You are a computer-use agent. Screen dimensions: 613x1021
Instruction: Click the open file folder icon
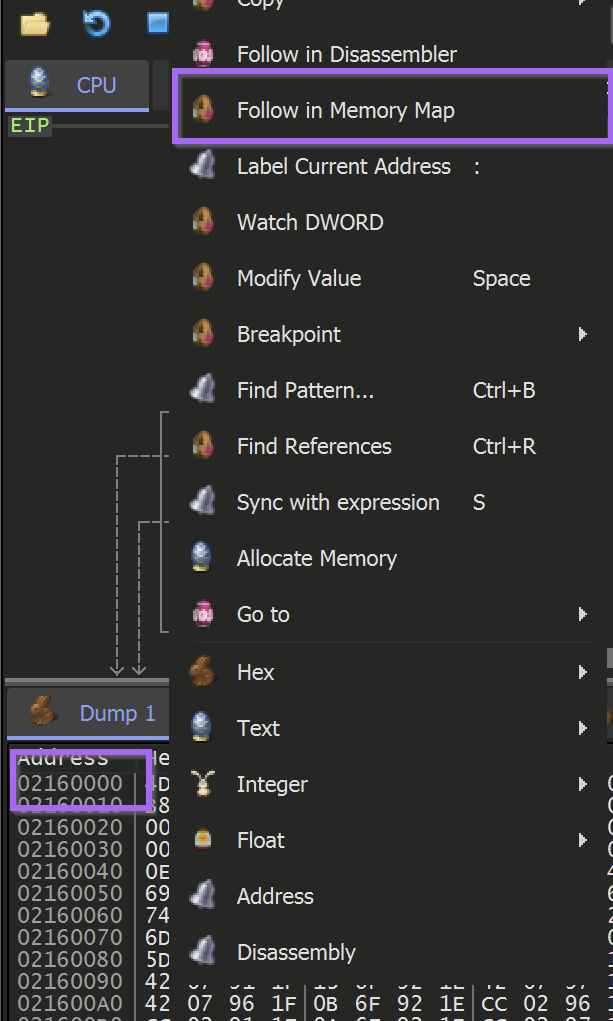click(35, 22)
